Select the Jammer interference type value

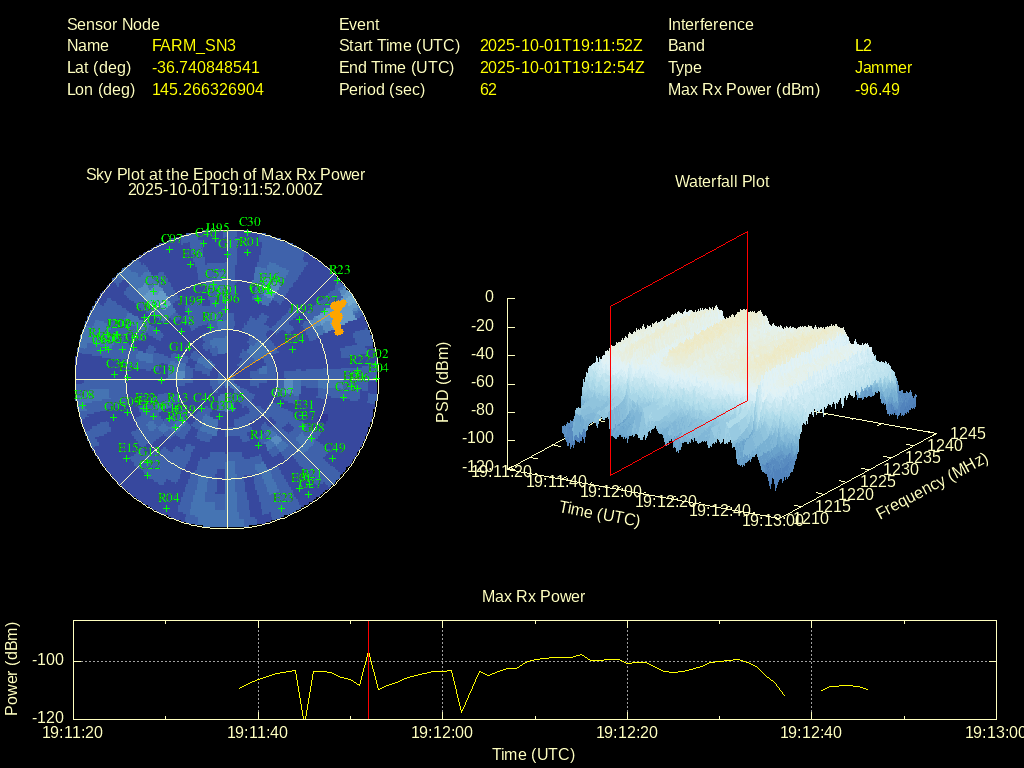pyautogui.click(x=883, y=68)
